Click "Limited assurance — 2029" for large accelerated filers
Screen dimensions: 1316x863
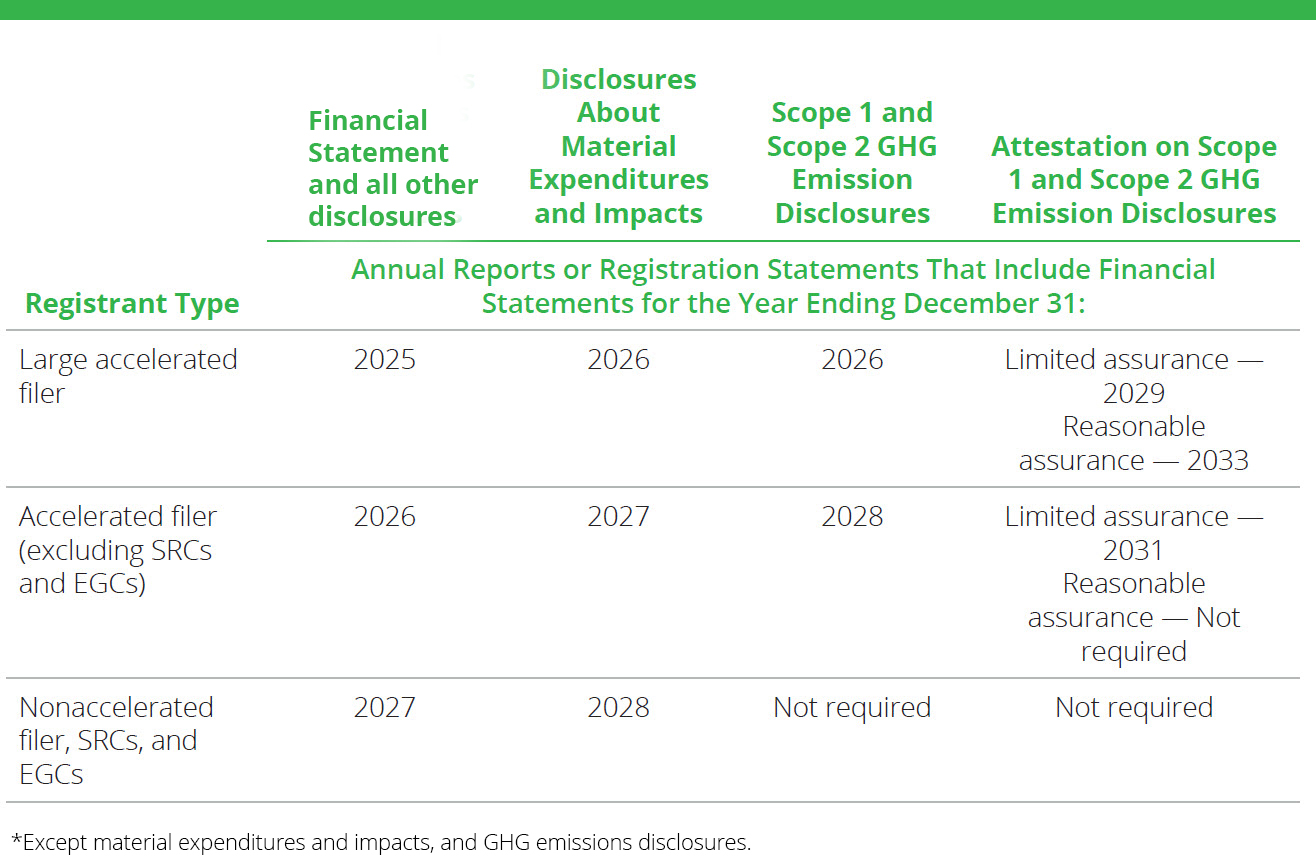pos(1133,376)
